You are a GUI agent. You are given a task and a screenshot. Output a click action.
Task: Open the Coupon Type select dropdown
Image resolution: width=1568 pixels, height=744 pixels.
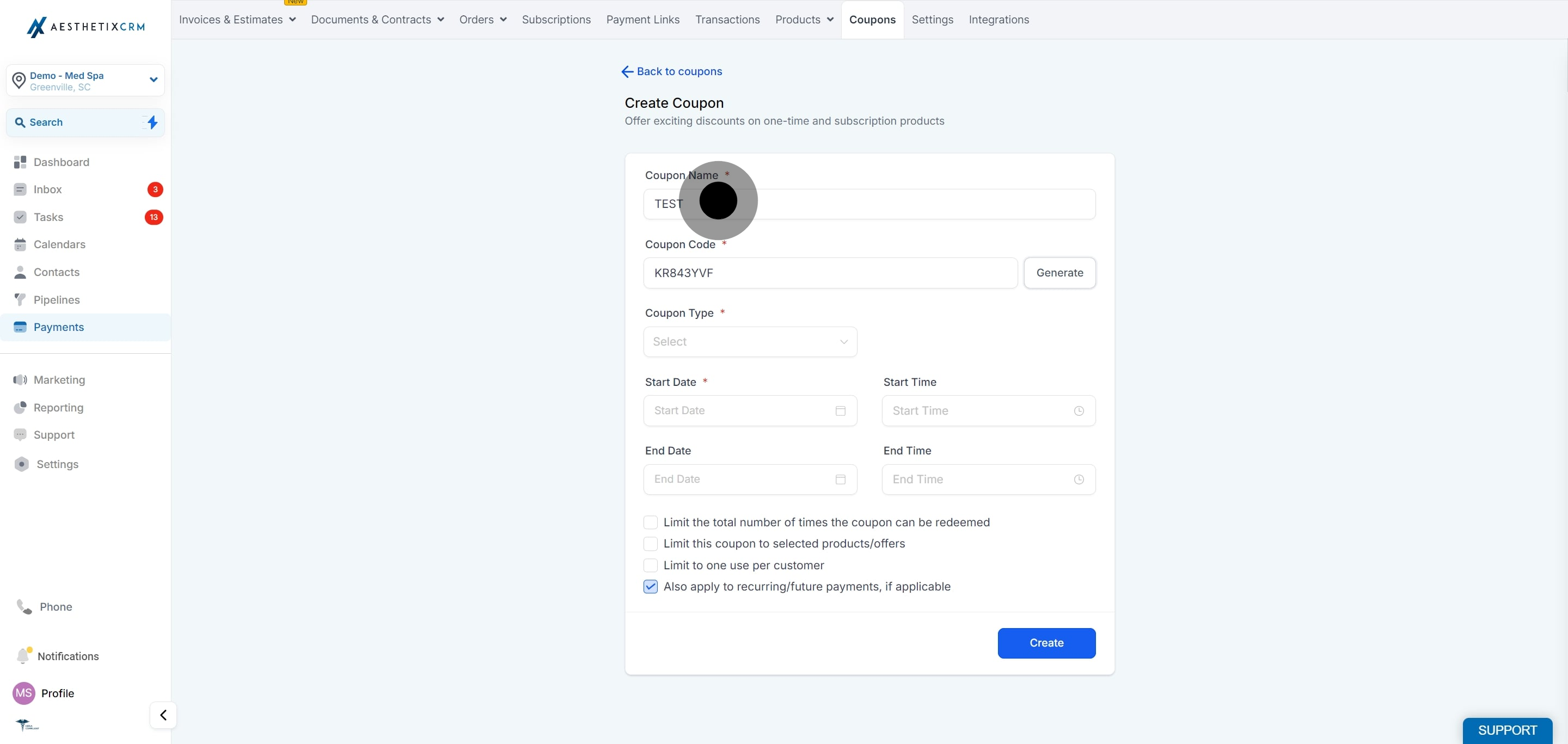click(750, 342)
